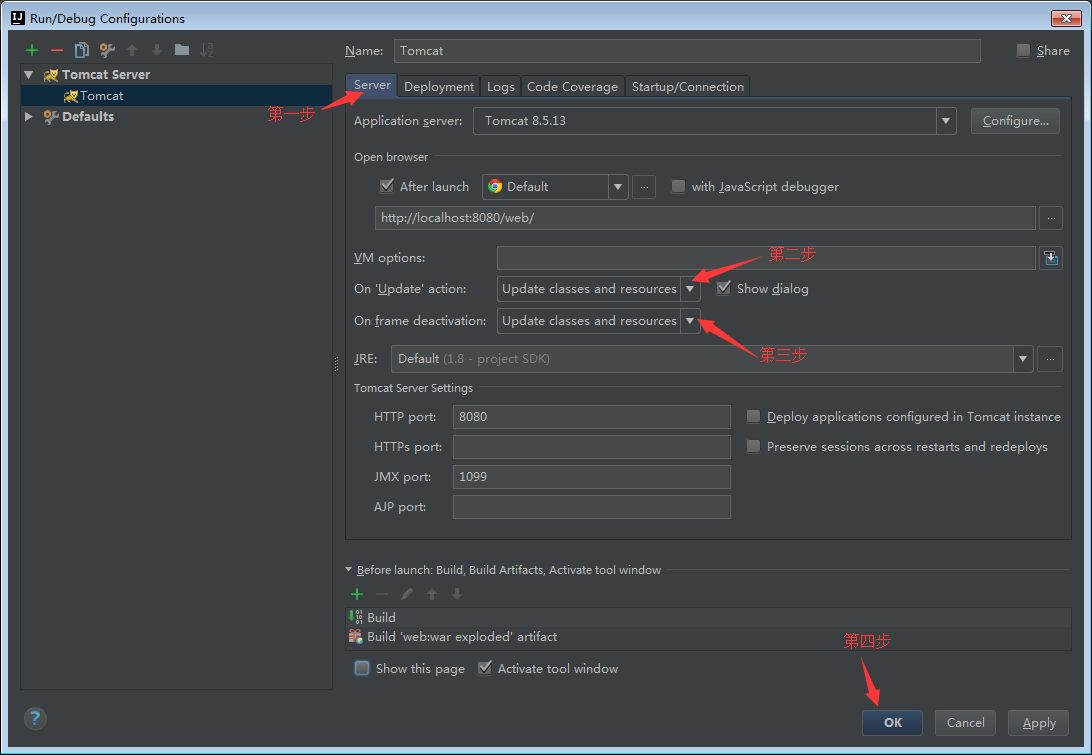1092x755 pixels.
Task: Click the IntelliJ logo in title bar
Action: click(x=18, y=18)
